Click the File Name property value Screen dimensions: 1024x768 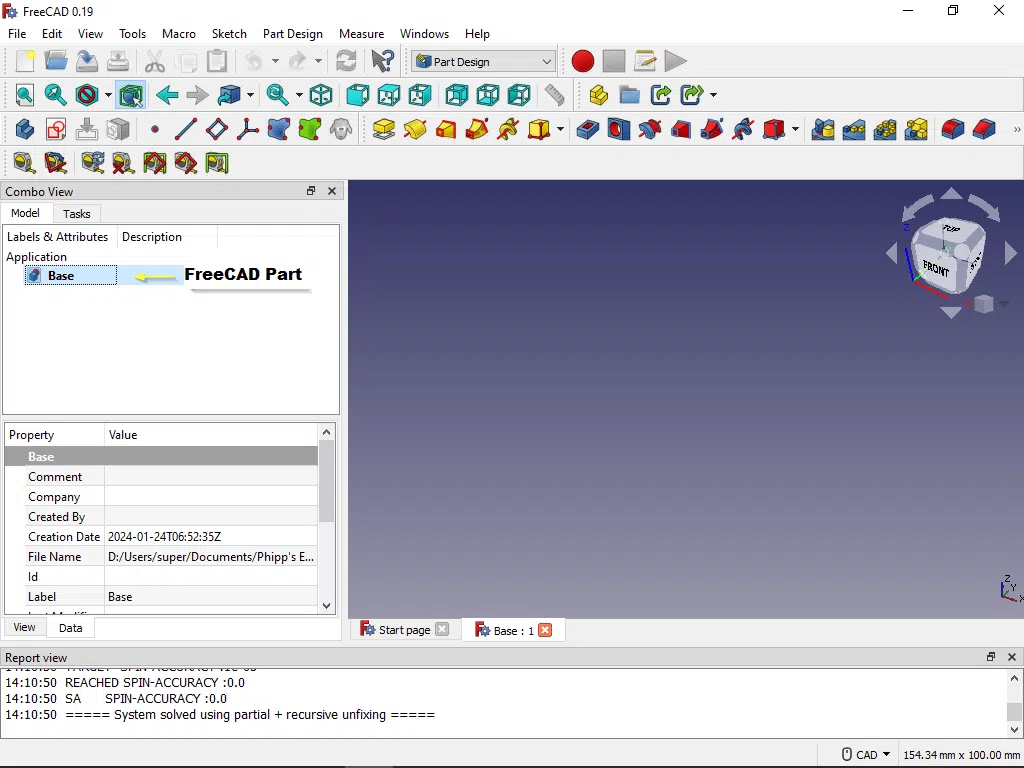211,557
